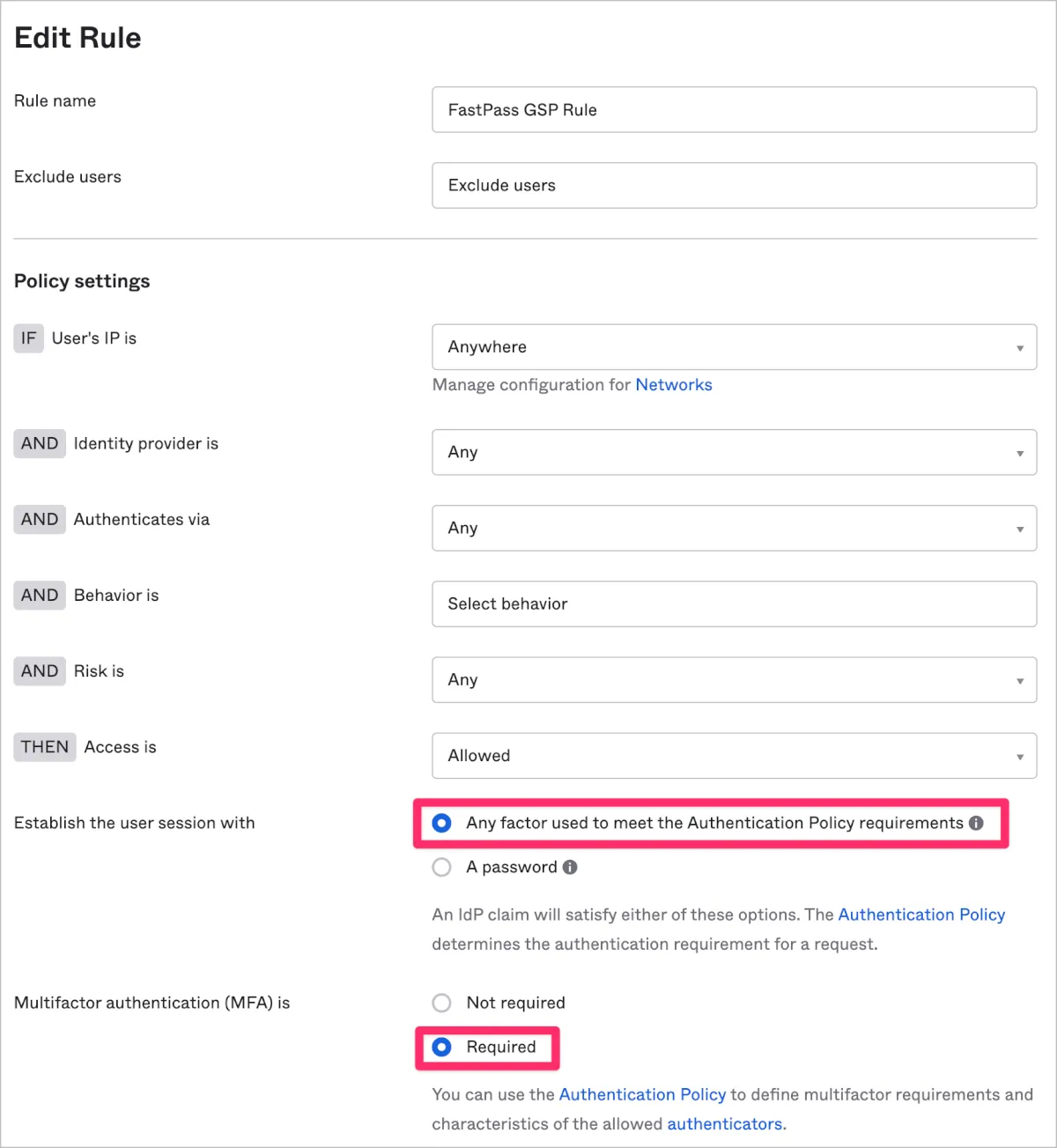1057x1148 pixels.
Task: Open the User's IP Anywhere dropdown
Action: click(x=733, y=347)
